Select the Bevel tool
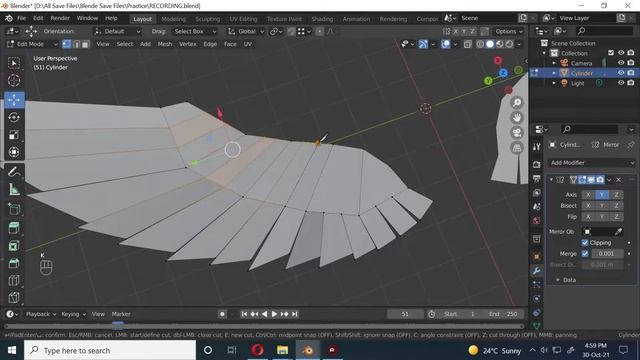The width and height of the screenshot is (640, 360). (x=14, y=263)
